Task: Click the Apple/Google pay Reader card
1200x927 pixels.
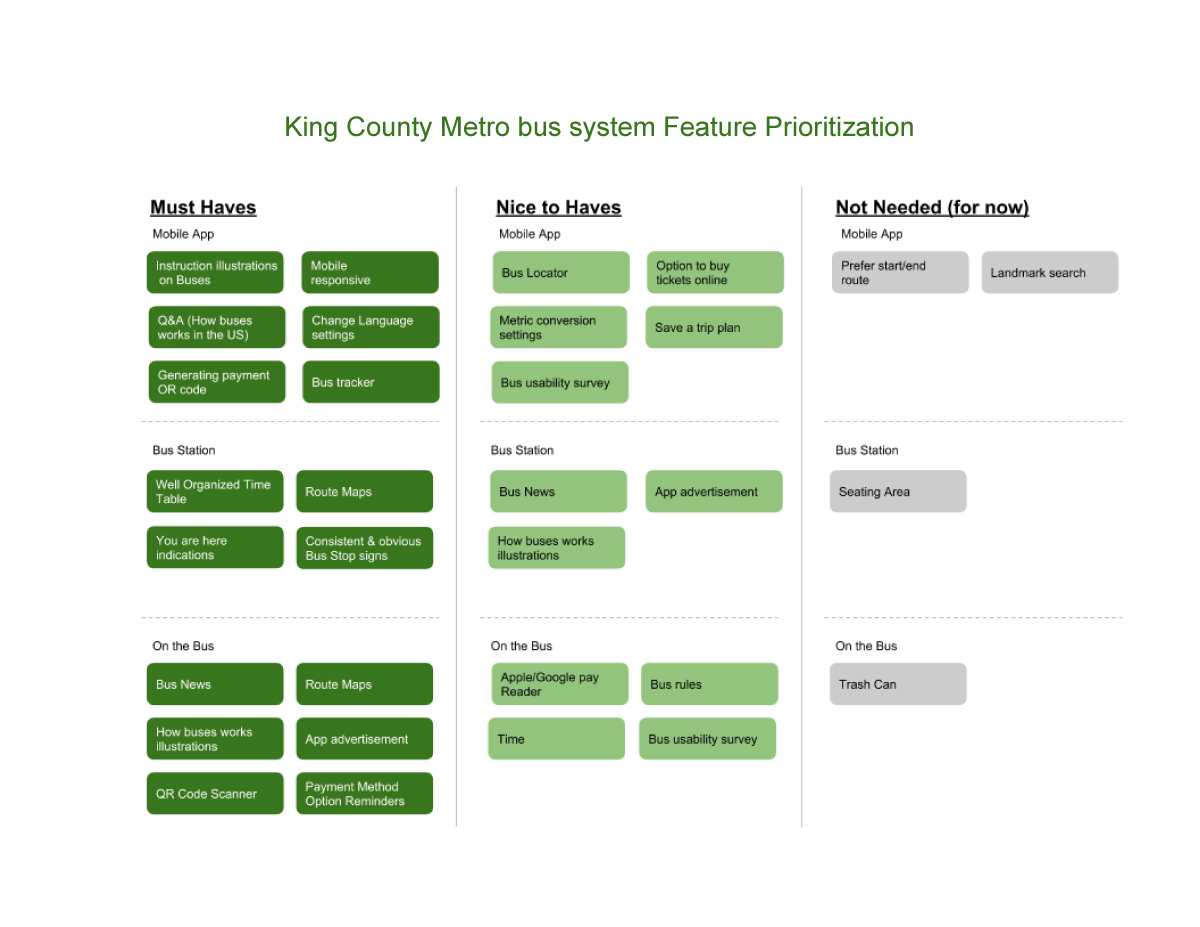Action: point(560,684)
